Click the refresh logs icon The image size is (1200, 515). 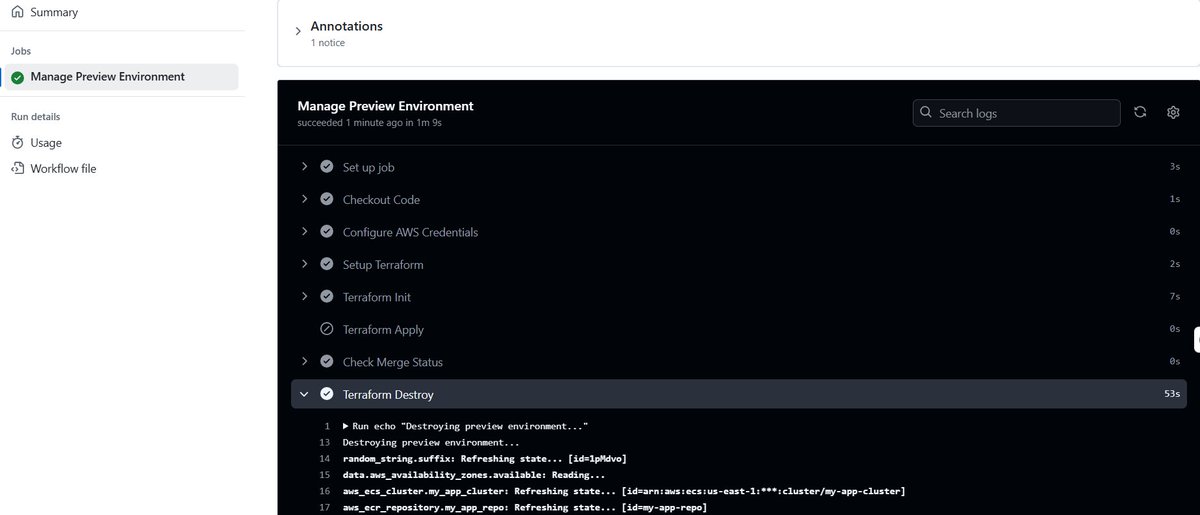(x=1140, y=113)
